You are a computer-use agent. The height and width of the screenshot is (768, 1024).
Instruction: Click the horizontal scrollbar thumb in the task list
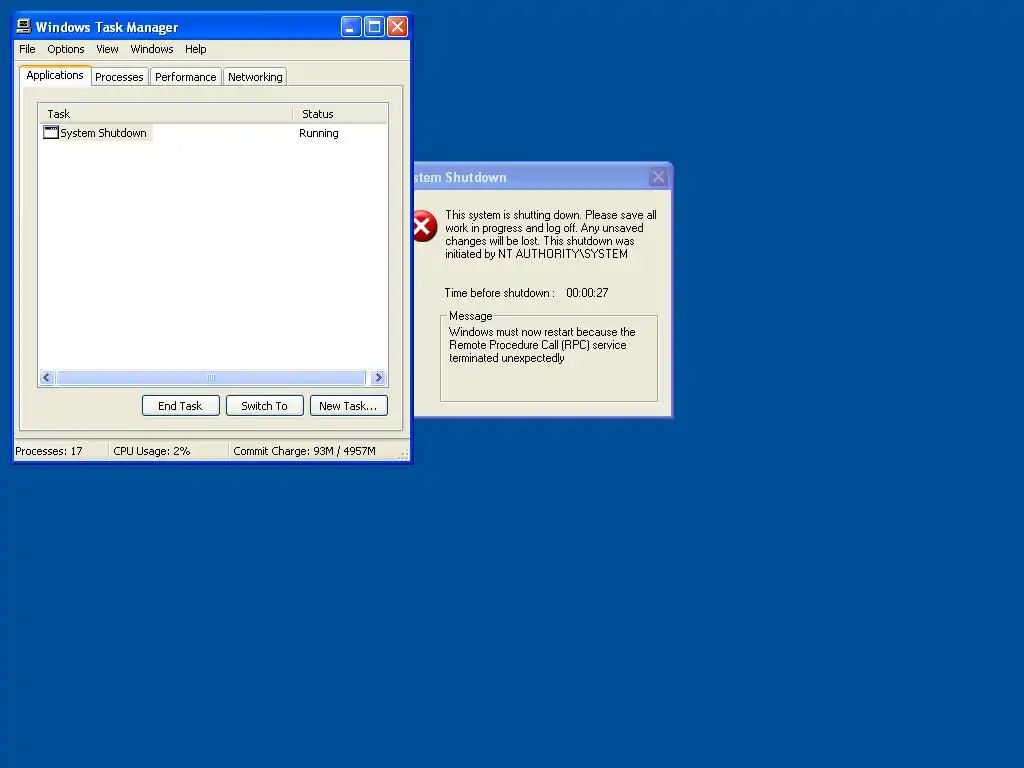[x=211, y=377]
